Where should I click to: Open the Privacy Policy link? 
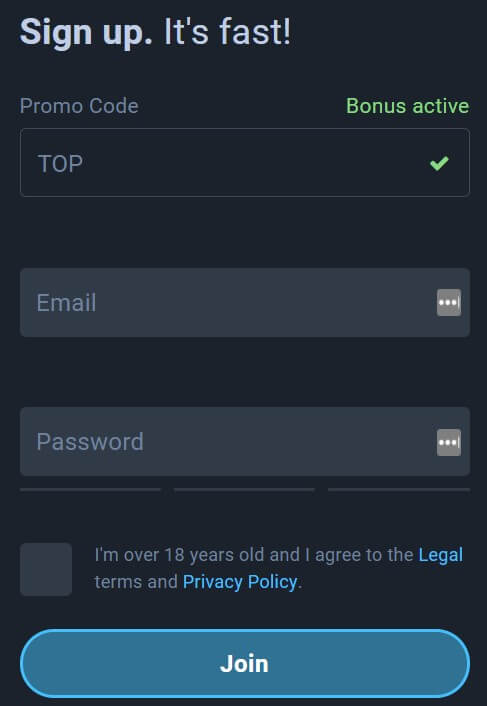(x=240, y=582)
